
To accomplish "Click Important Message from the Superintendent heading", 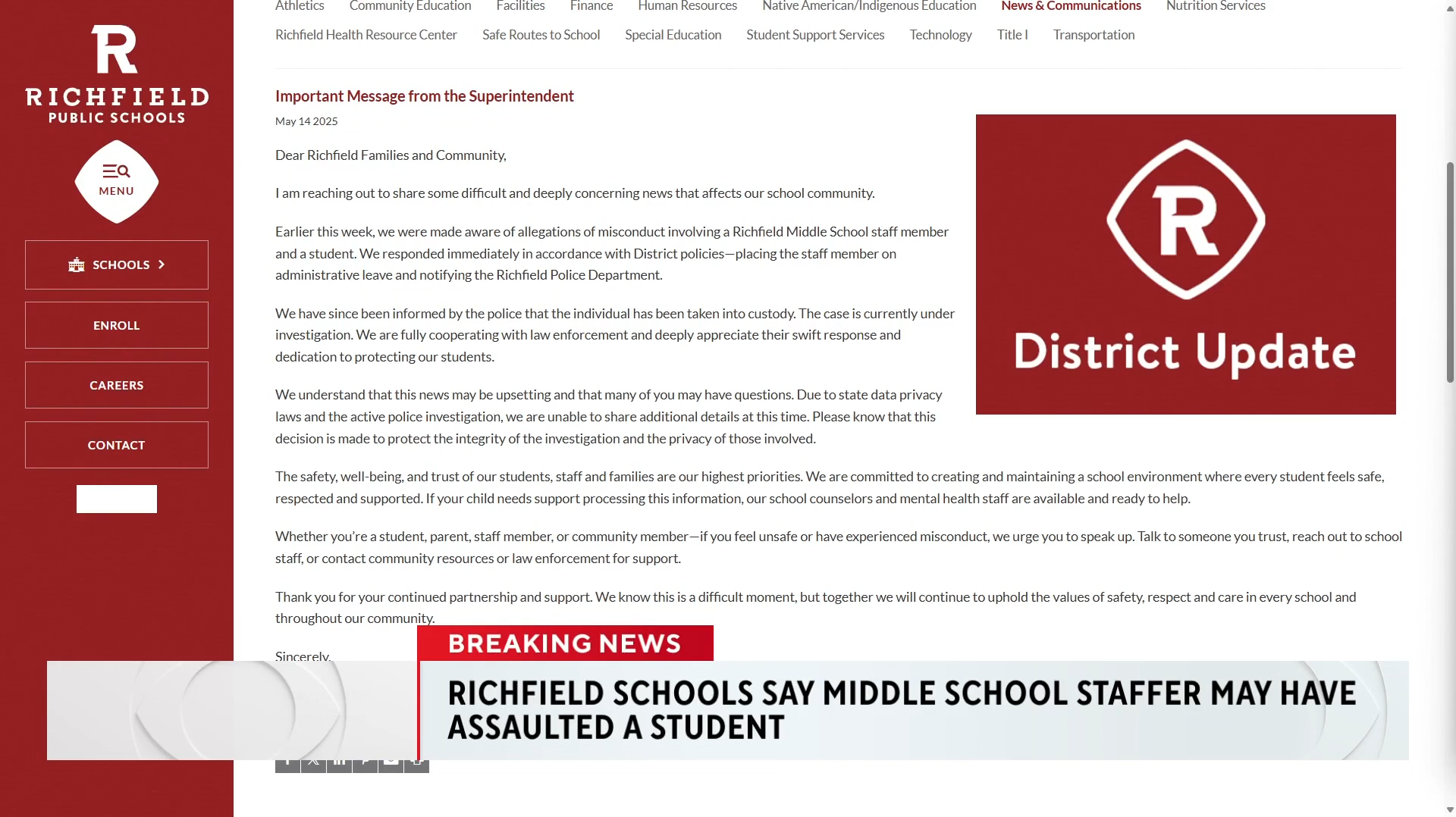I will pos(424,96).
